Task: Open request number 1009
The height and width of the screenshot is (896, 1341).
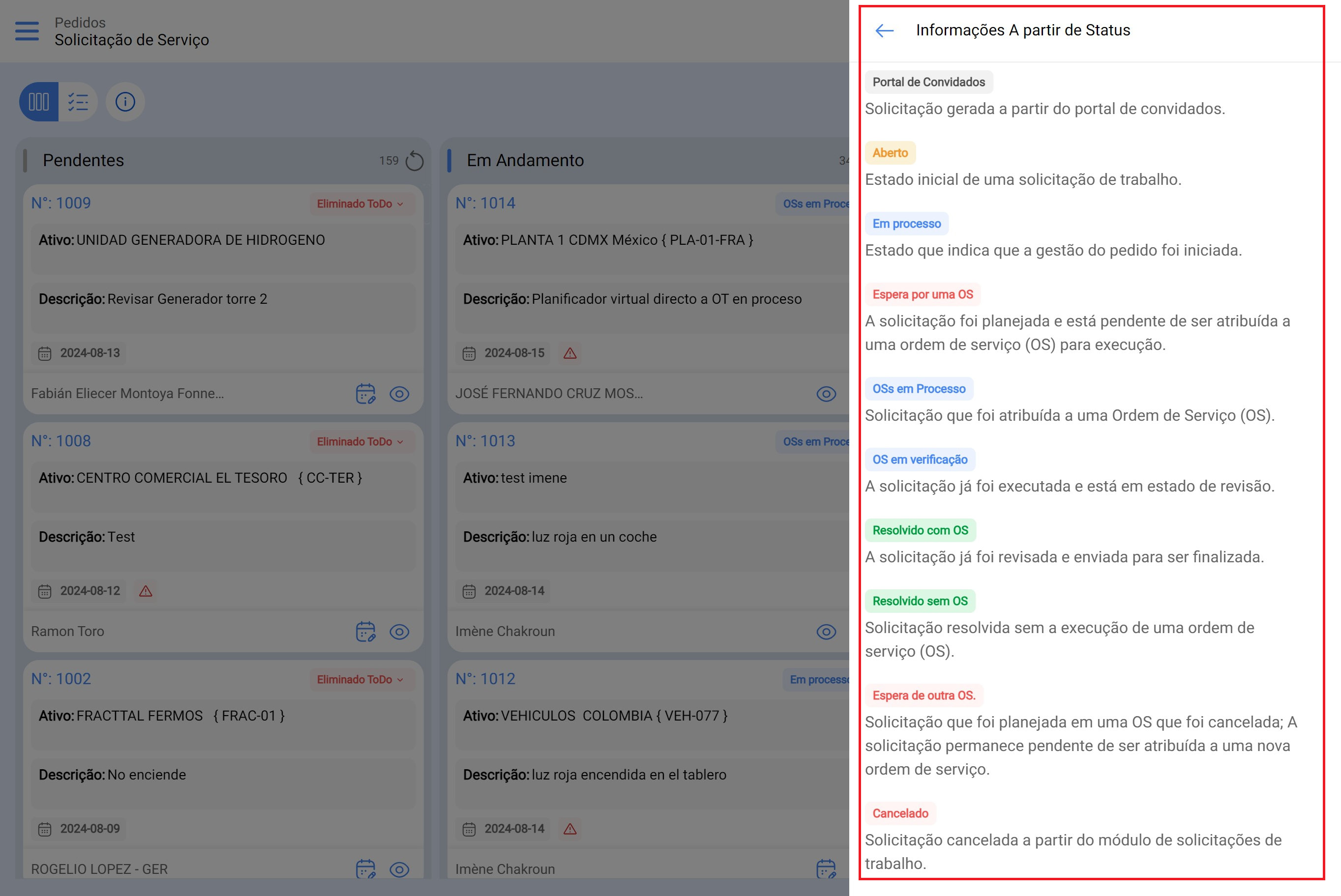Action: click(x=61, y=203)
